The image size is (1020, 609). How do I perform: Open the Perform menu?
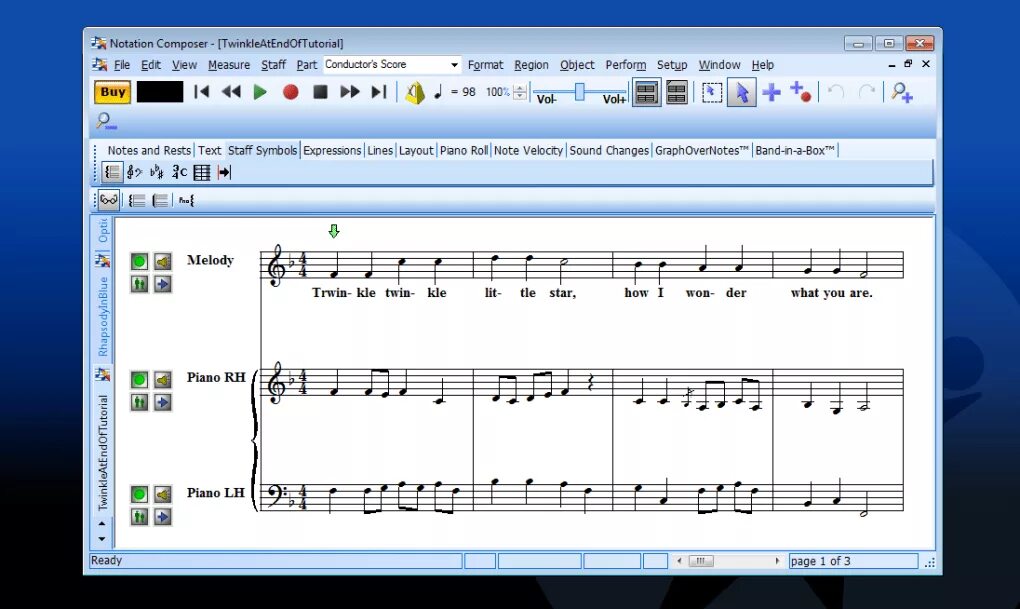pyautogui.click(x=626, y=64)
